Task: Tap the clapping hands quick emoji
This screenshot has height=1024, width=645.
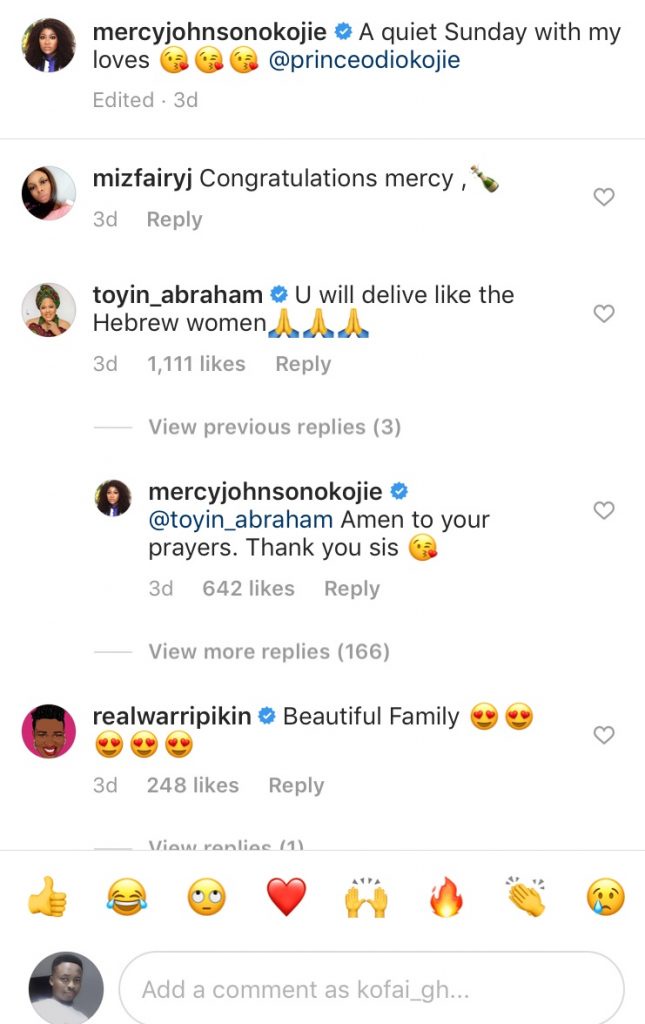Action: click(525, 896)
